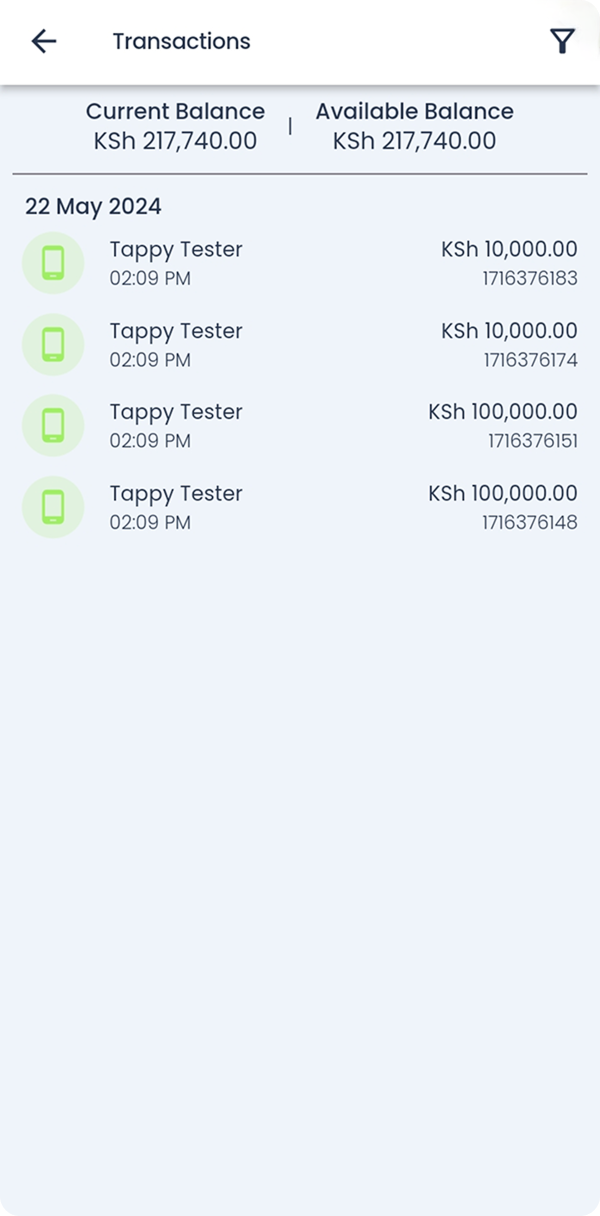Select the phone icon next to transaction 1716376151
Viewport: 600px width, 1216px height.
53,425
